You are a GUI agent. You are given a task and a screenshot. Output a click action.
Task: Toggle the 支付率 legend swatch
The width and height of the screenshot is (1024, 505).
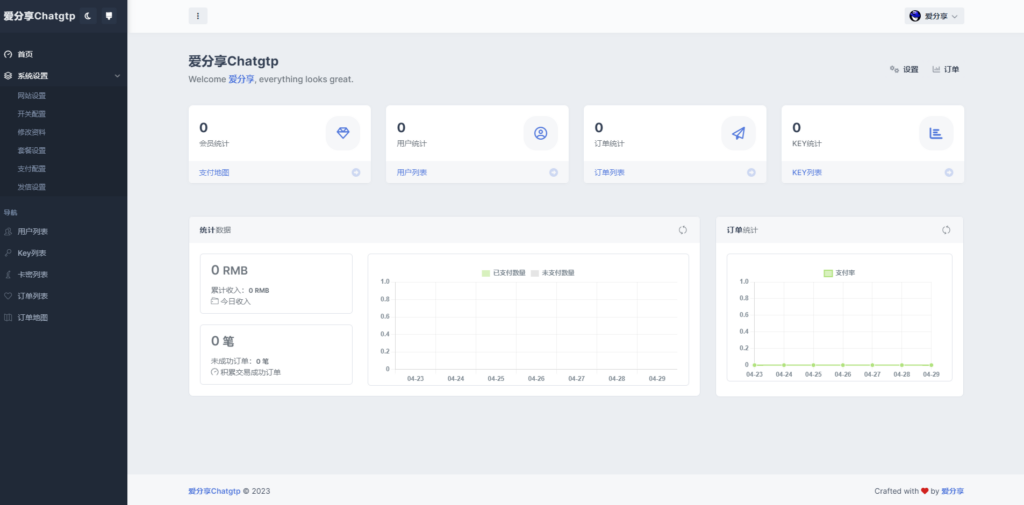click(828, 273)
